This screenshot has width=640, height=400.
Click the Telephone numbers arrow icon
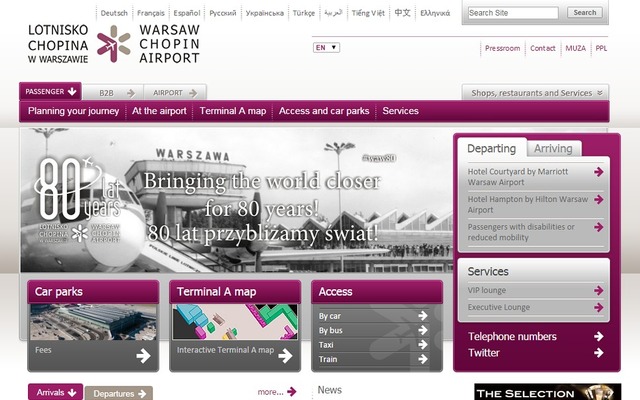tap(598, 336)
